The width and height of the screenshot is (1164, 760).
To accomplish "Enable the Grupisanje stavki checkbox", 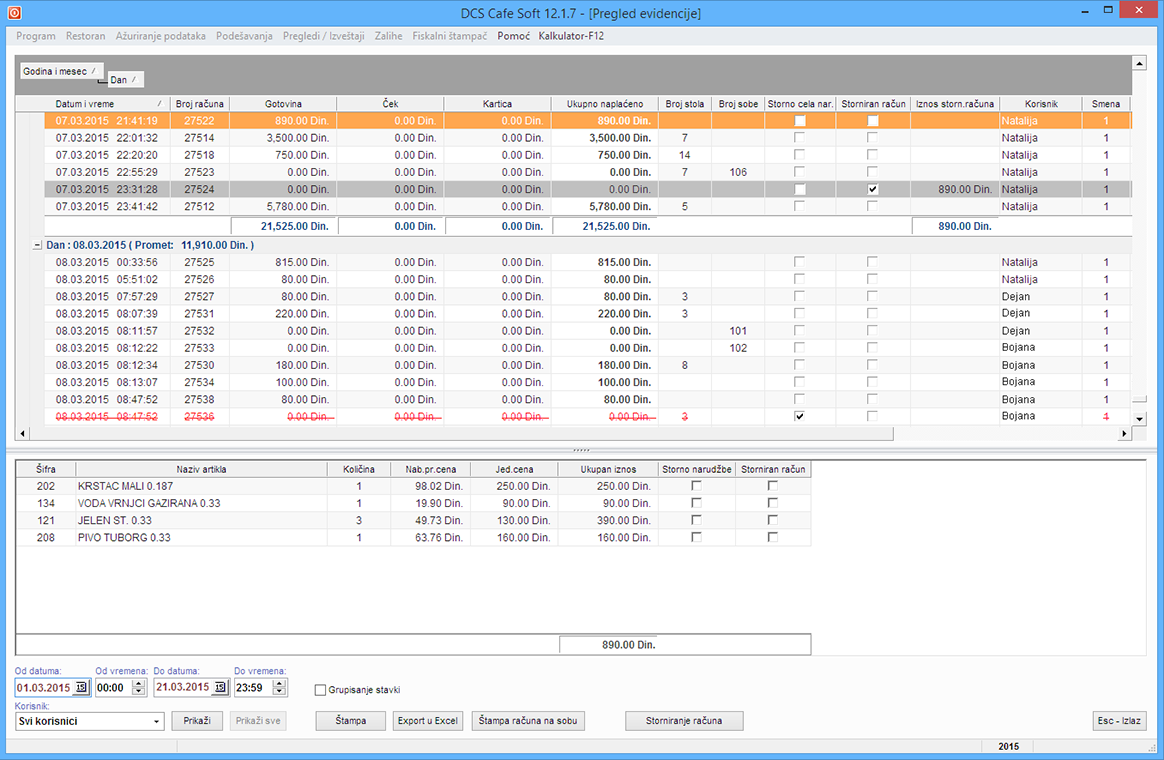I will [320, 690].
